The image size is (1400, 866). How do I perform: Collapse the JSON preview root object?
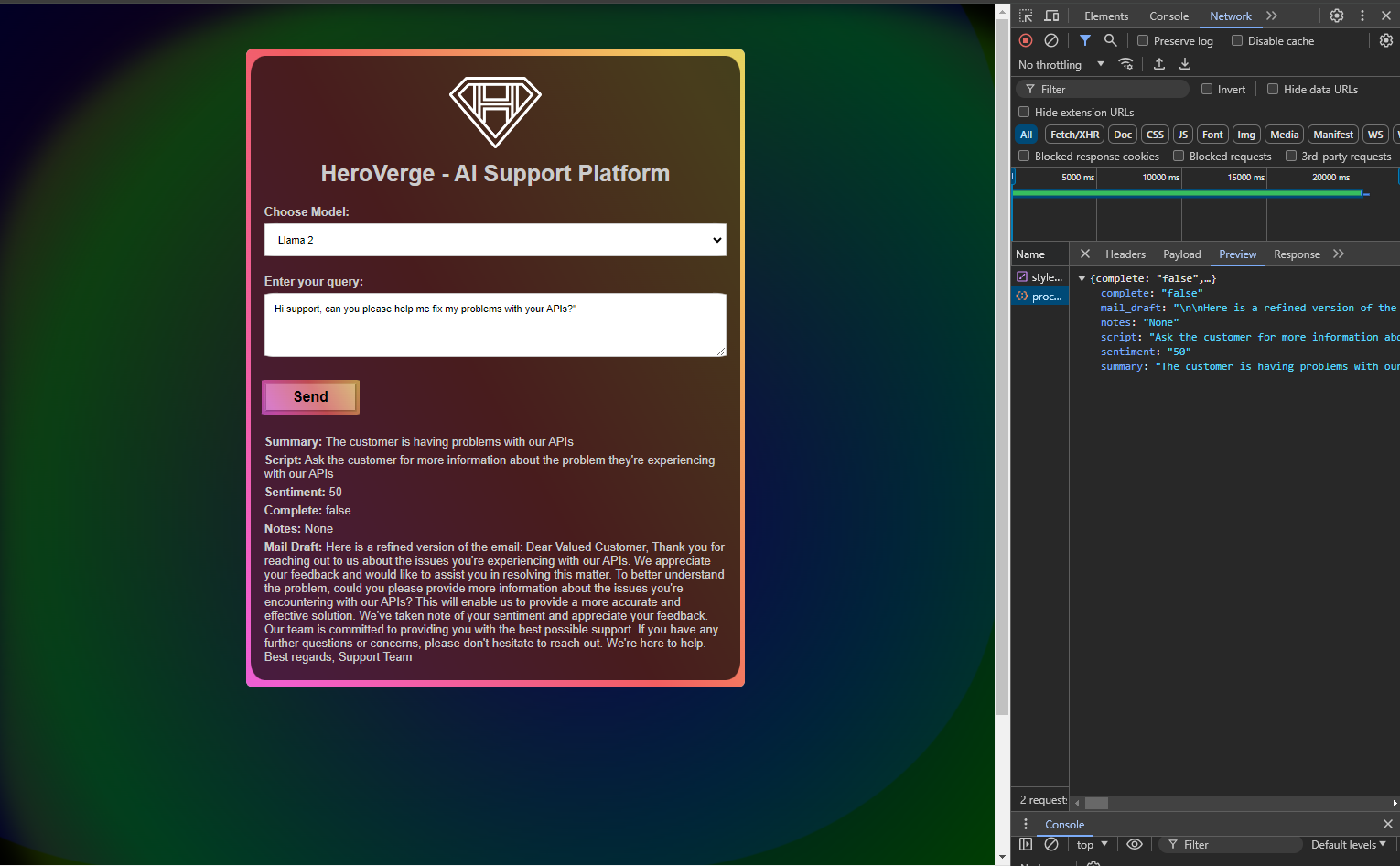(1082, 278)
